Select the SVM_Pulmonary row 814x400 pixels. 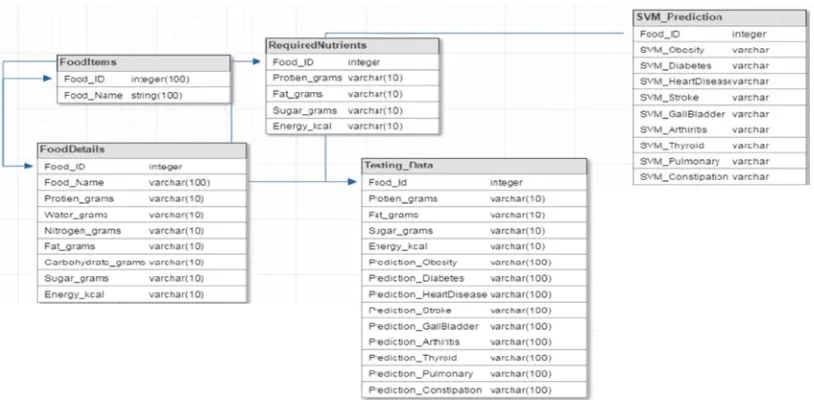click(720, 161)
